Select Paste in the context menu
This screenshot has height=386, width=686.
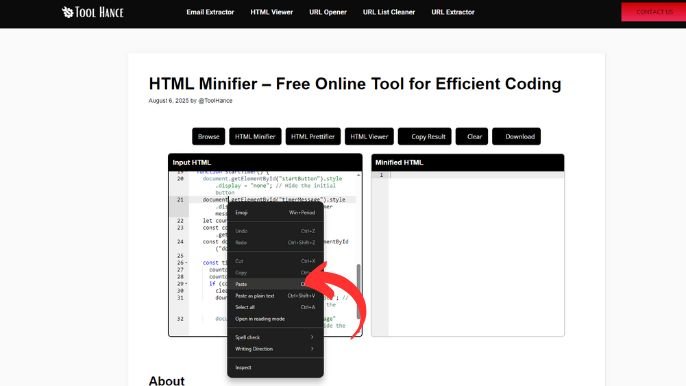click(275, 284)
